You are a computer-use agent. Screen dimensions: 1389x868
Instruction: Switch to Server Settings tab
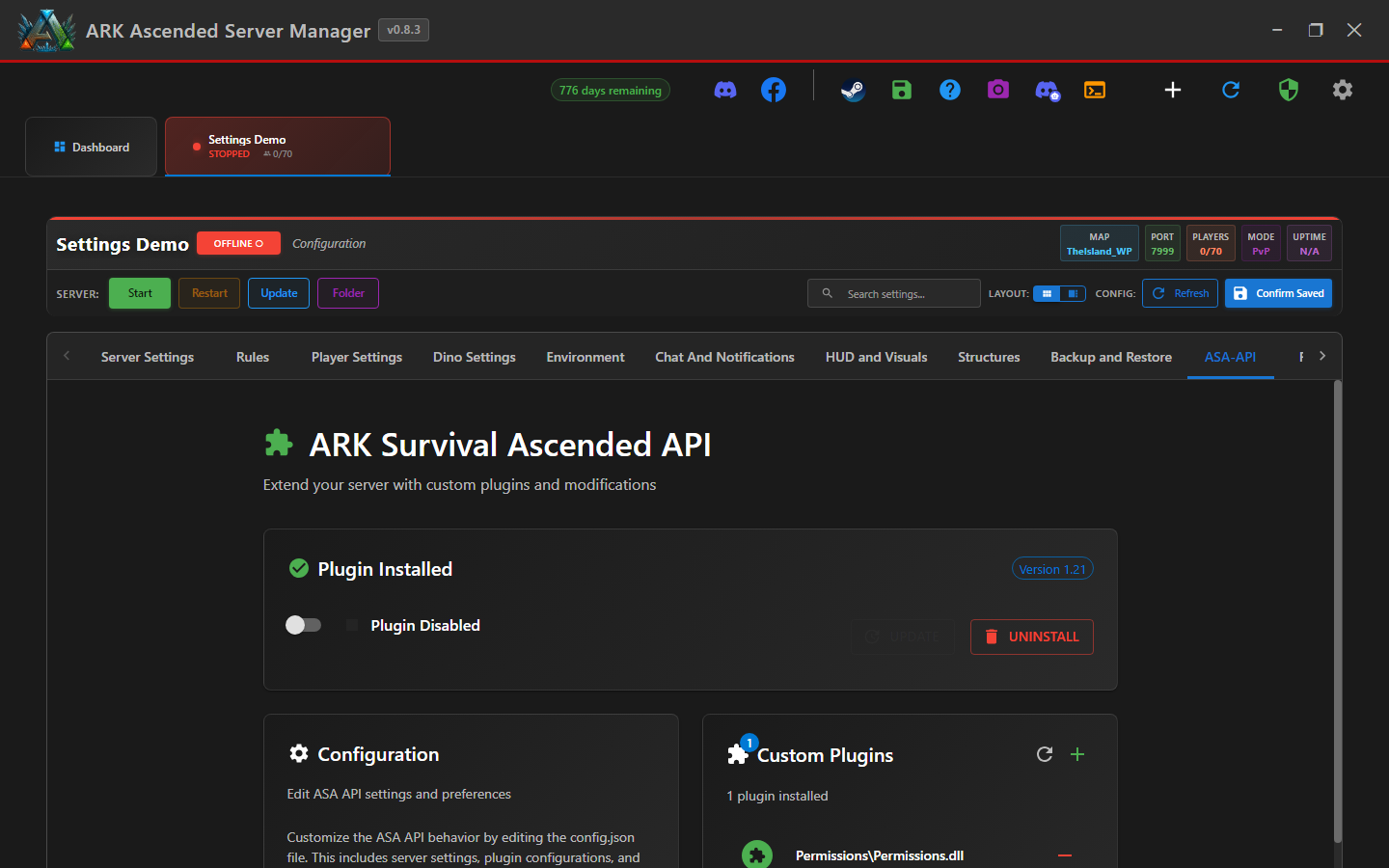pos(148,357)
